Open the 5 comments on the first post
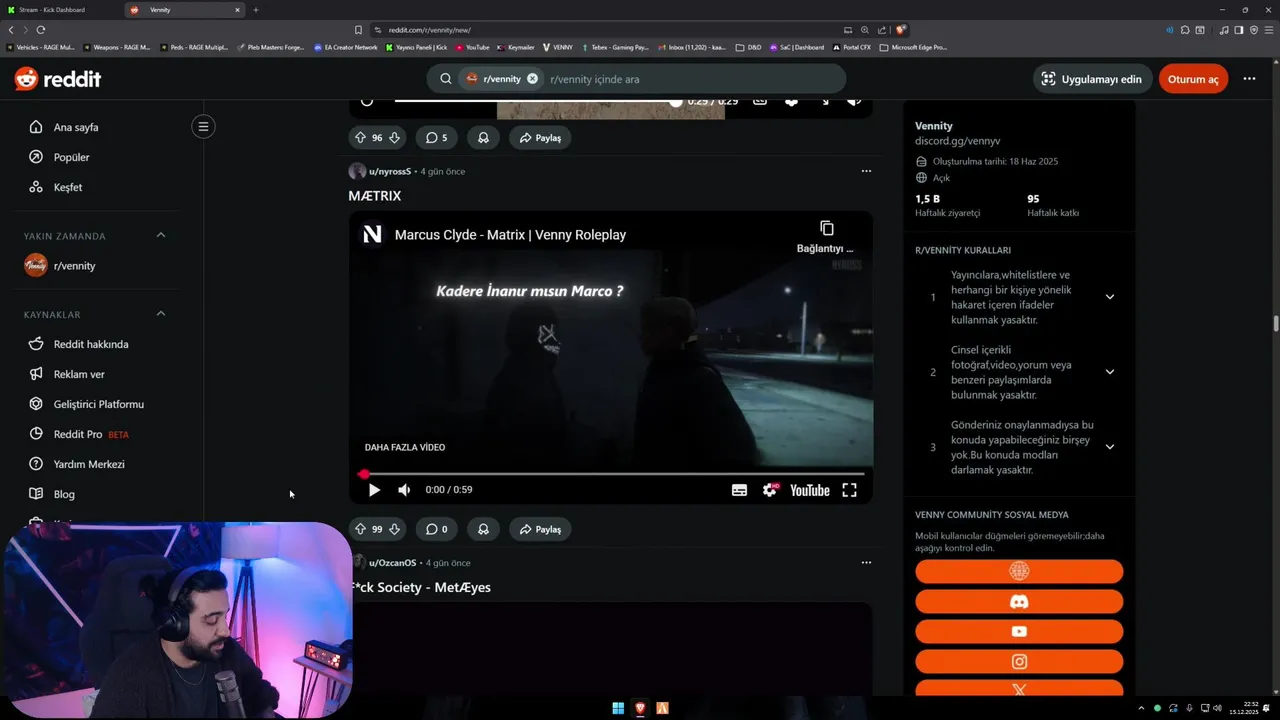The image size is (1280, 720). [x=436, y=137]
